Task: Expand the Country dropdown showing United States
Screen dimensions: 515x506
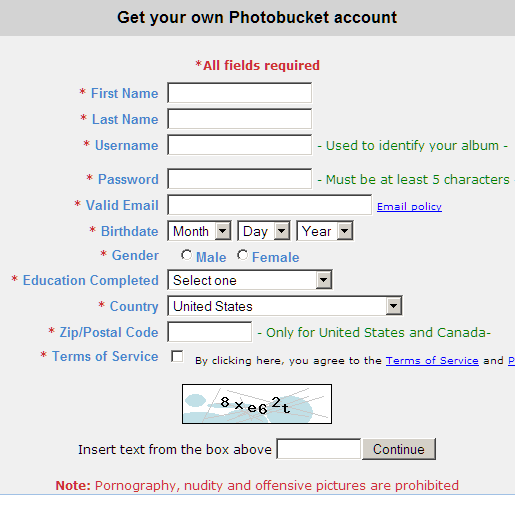Action: tap(285, 306)
